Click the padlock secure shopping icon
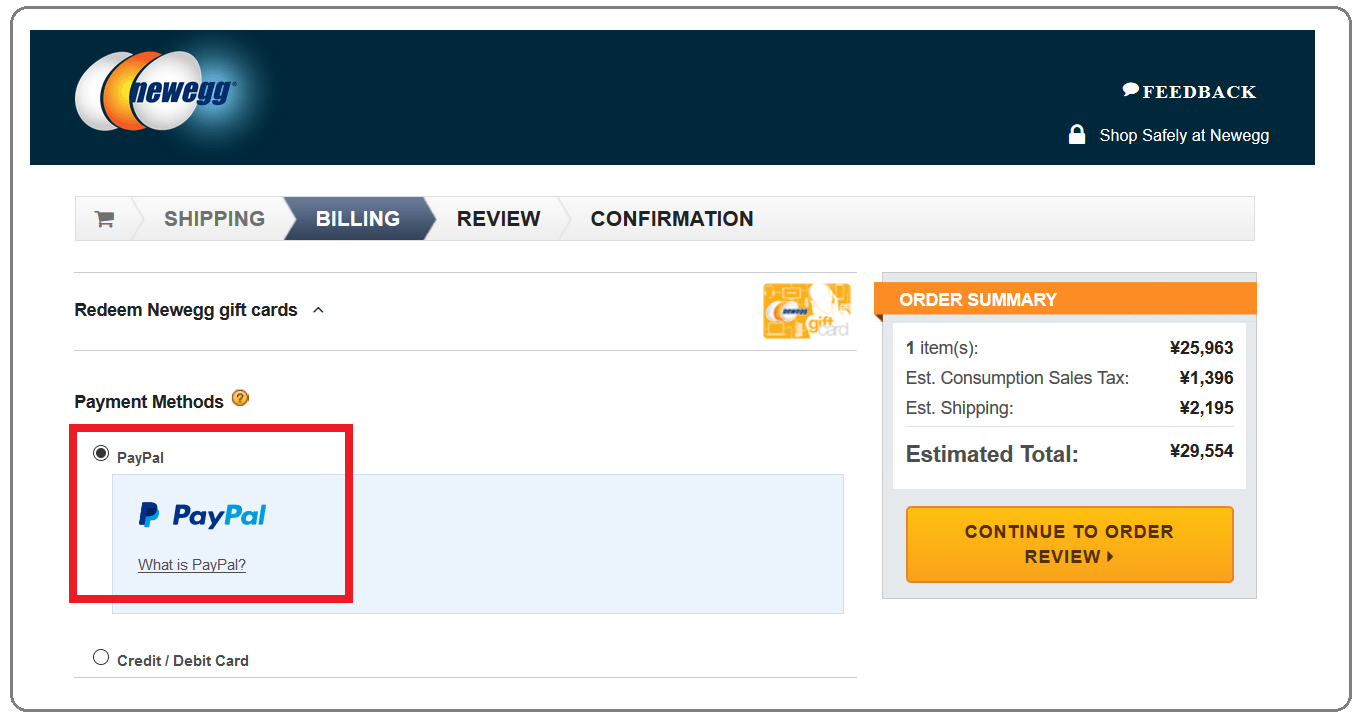Image resolution: width=1358 pixels, height=720 pixels. click(x=1077, y=134)
